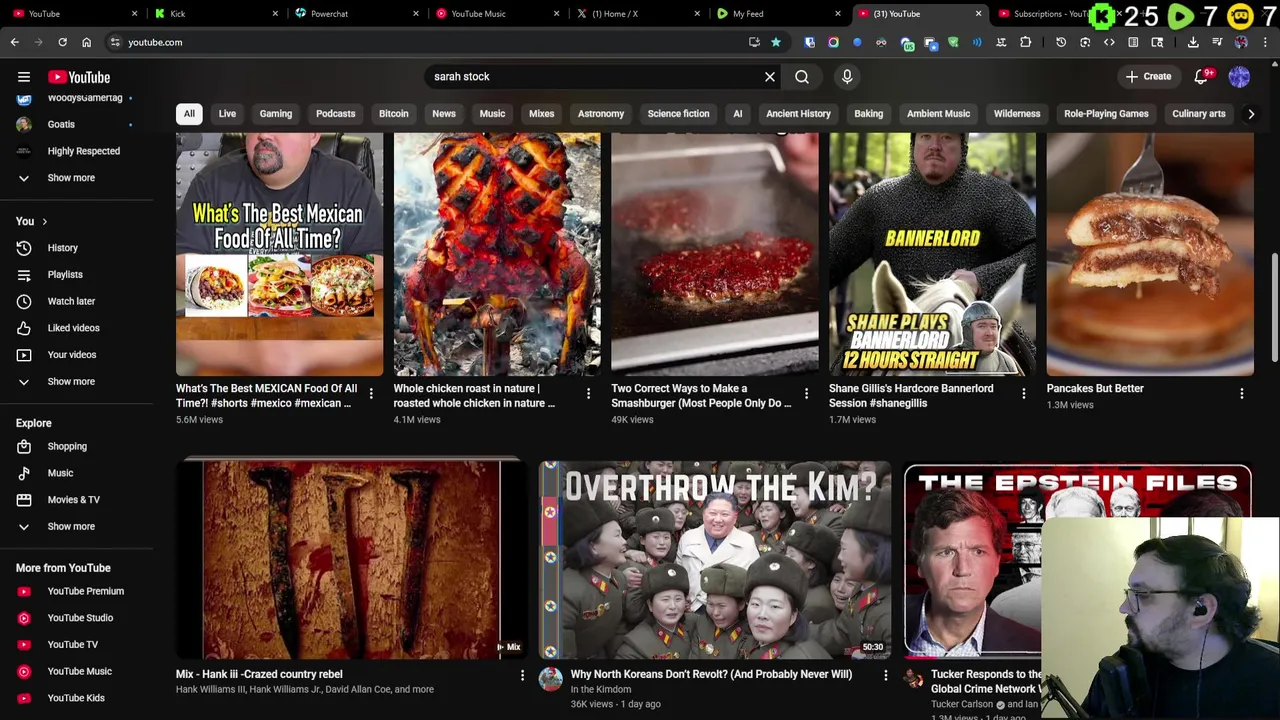Show more filter chips with right arrow
This screenshot has width=1280, height=720.
pos(1250,114)
